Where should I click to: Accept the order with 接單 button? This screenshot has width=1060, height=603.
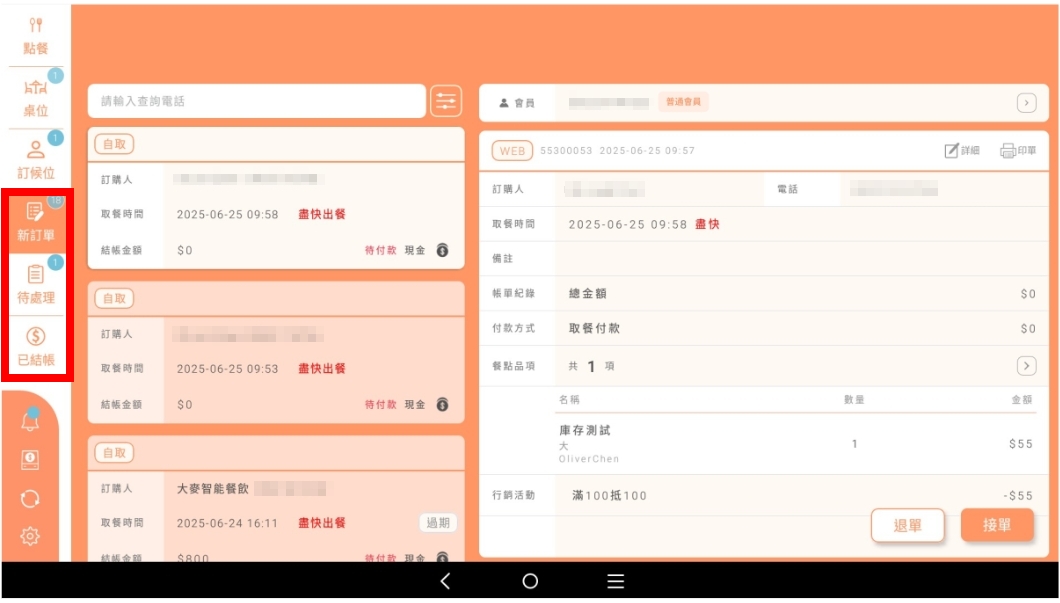tap(997, 525)
